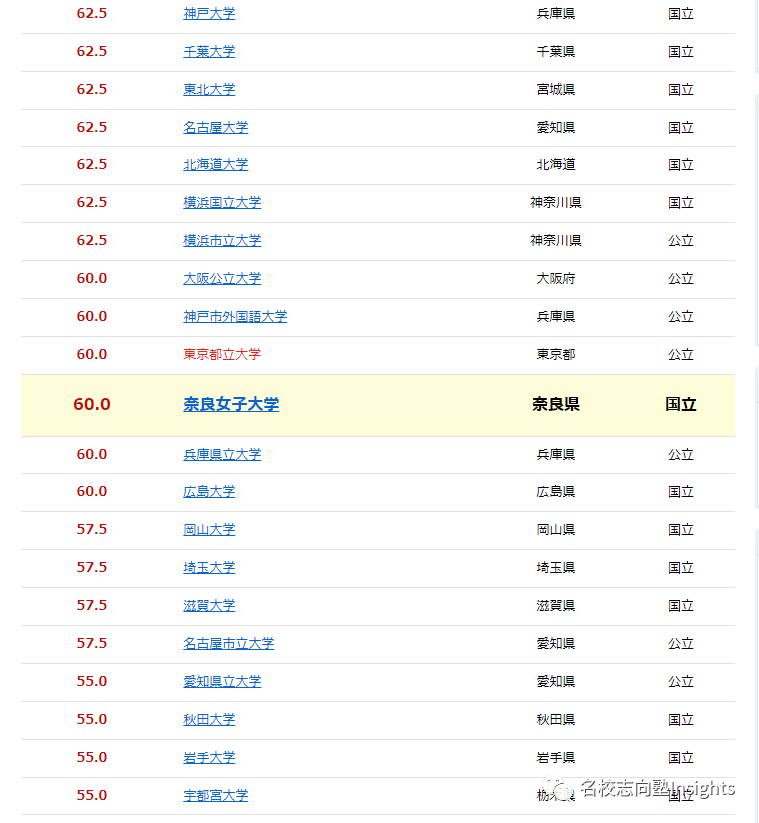
Task: Open the 神戸大学 link
Action: [x=209, y=14]
